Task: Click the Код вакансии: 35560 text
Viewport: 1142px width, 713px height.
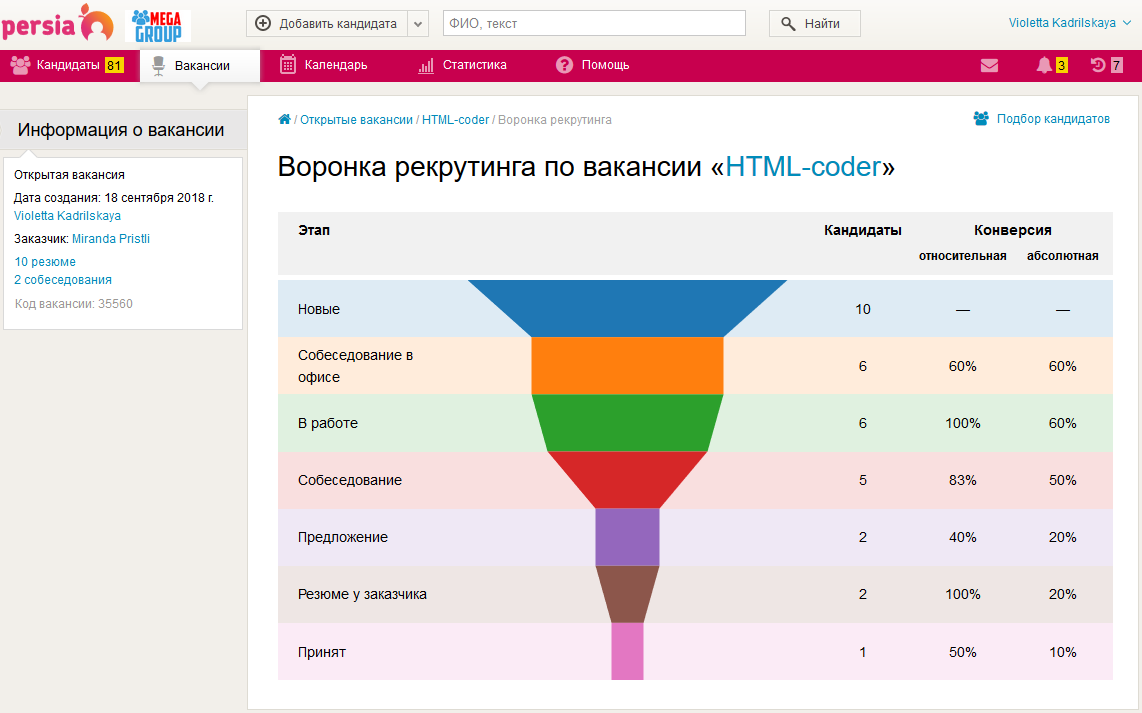Action: pyautogui.click(x=74, y=304)
